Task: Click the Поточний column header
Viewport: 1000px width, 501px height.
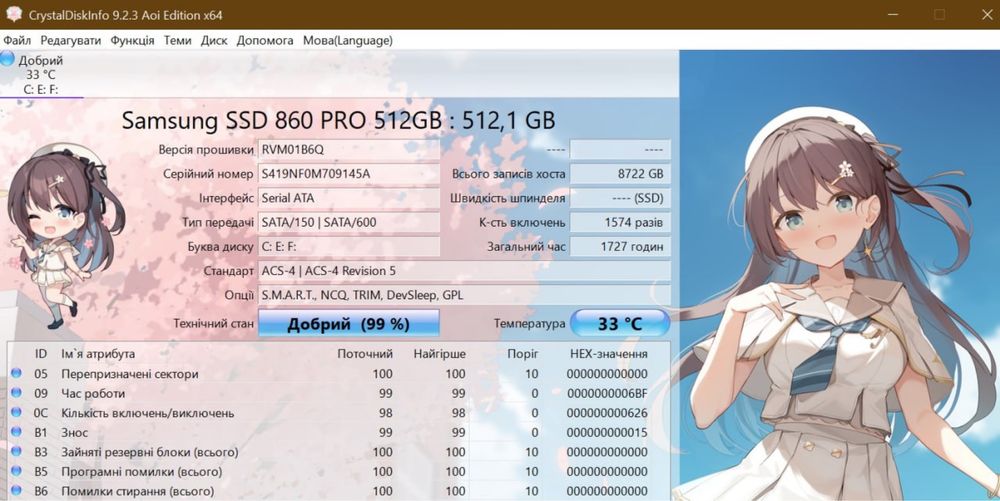Action: pyautogui.click(x=365, y=354)
